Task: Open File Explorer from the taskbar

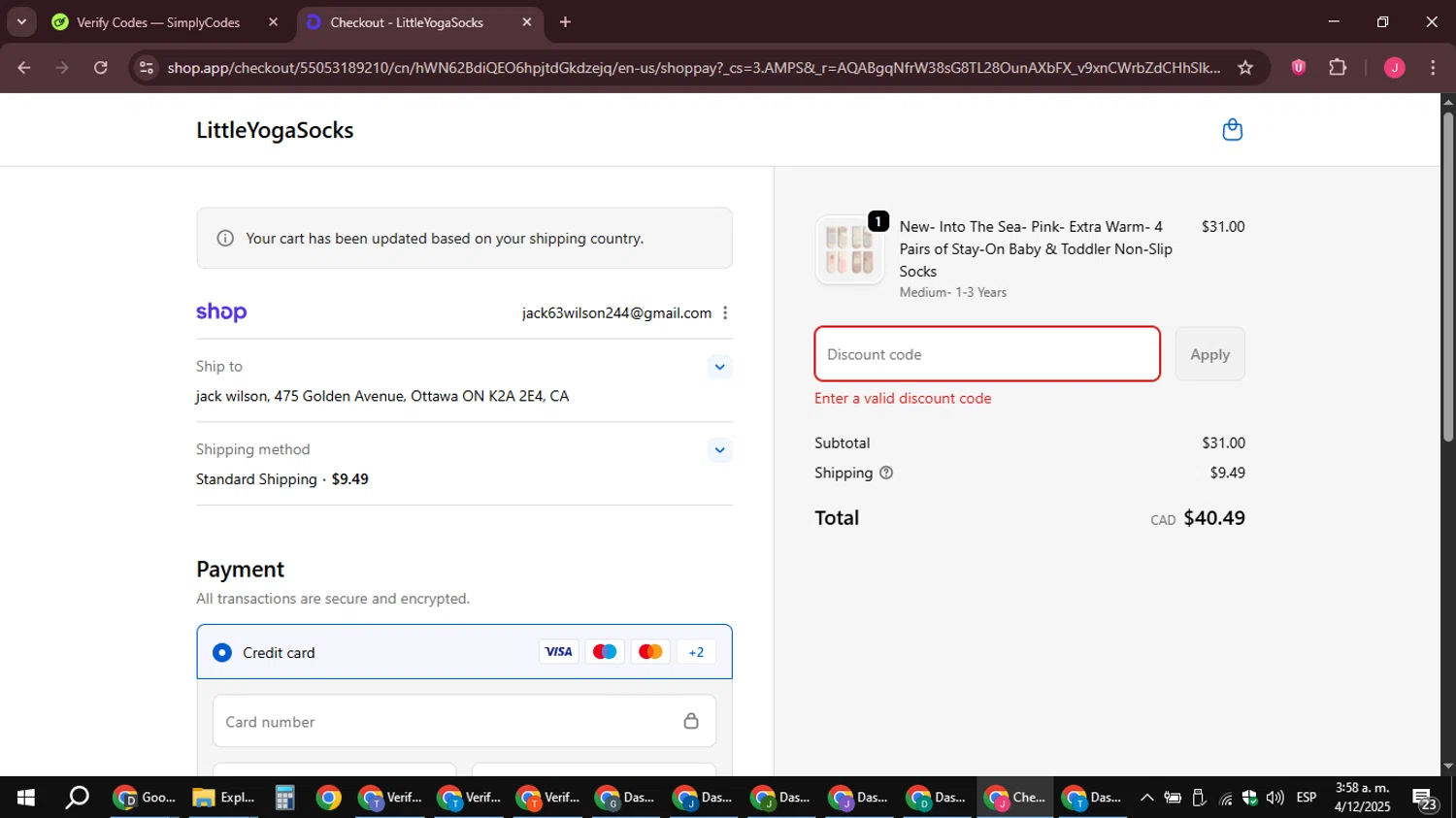Action: [224, 798]
